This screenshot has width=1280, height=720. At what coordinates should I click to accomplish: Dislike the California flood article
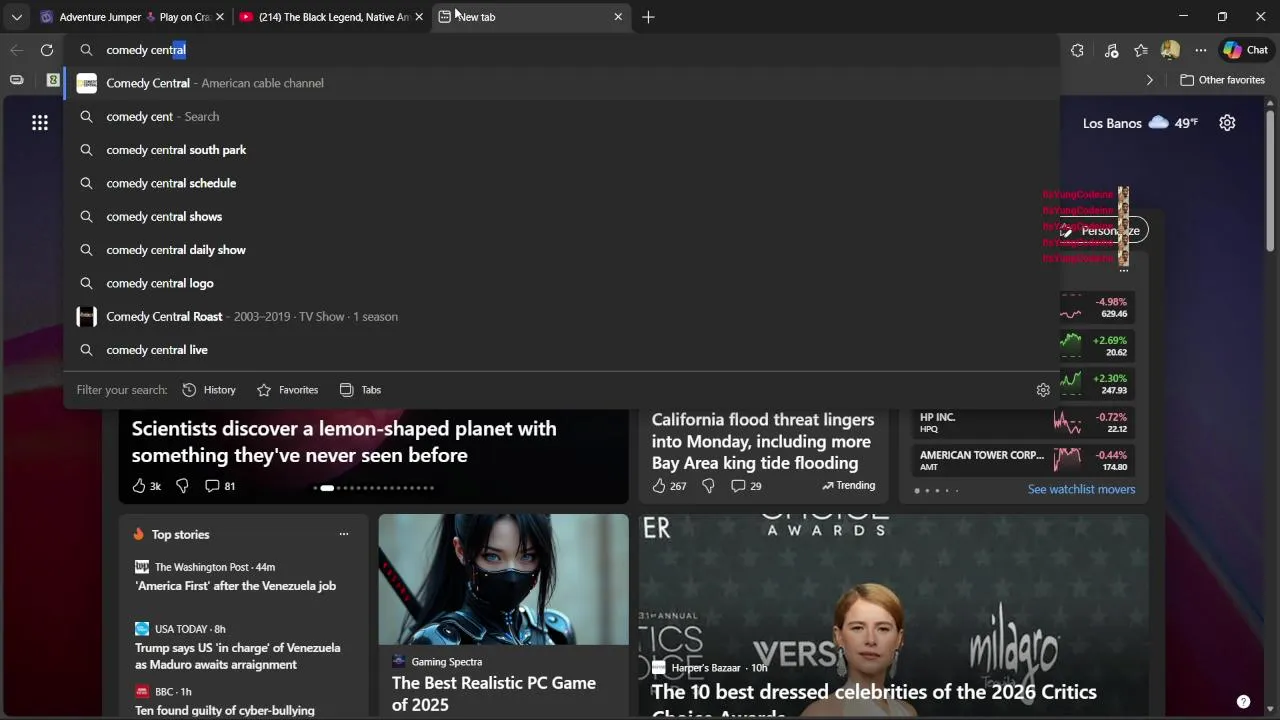[708, 486]
